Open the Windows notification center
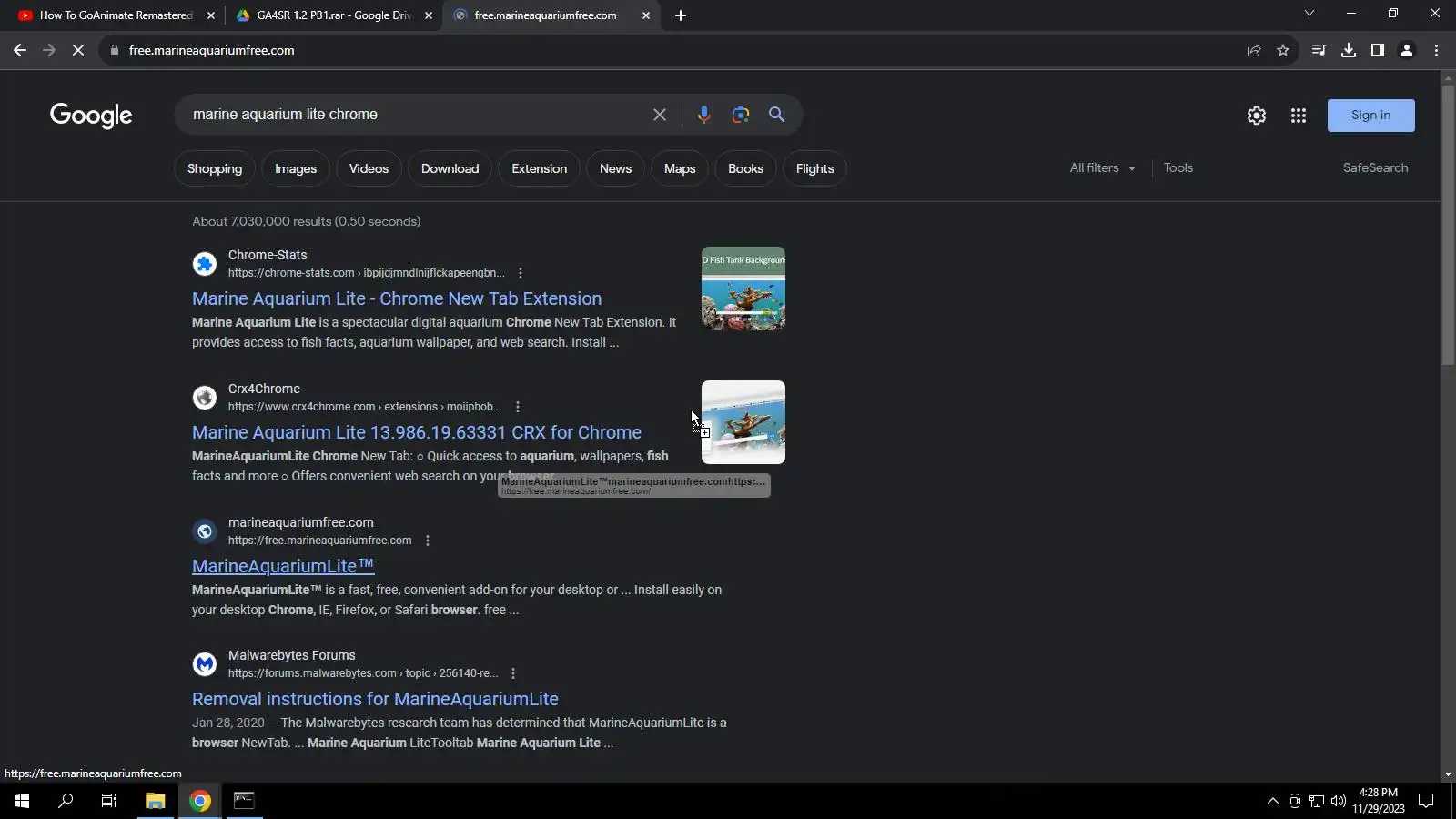Viewport: 1456px width, 819px height. coord(1427,801)
